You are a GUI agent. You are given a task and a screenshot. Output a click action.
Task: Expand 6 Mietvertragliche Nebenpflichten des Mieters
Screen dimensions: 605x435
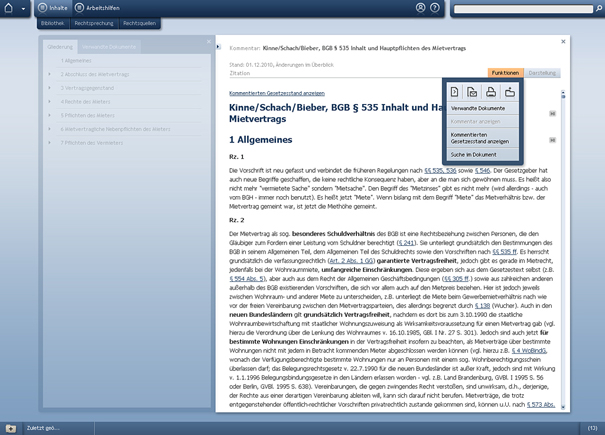click(49, 129)
